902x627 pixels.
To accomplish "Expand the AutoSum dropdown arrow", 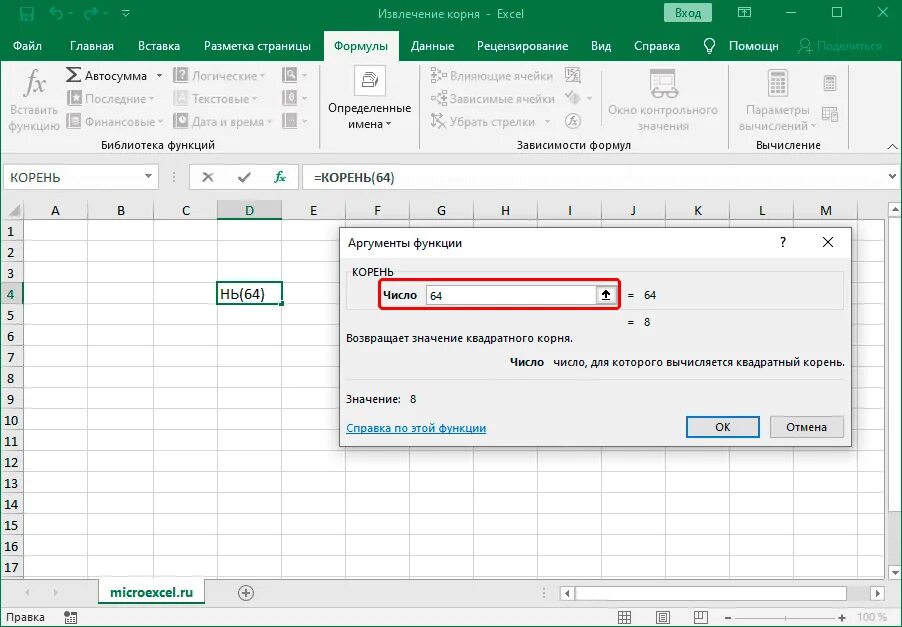I will 159,75.
